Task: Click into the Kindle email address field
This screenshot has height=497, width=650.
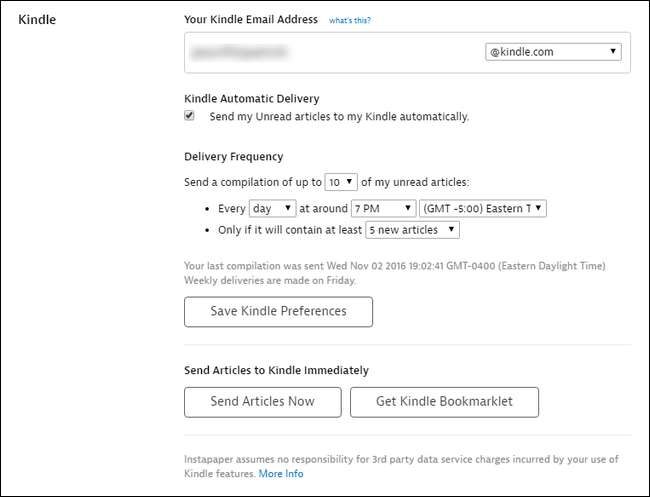Action: pos(330,52)
